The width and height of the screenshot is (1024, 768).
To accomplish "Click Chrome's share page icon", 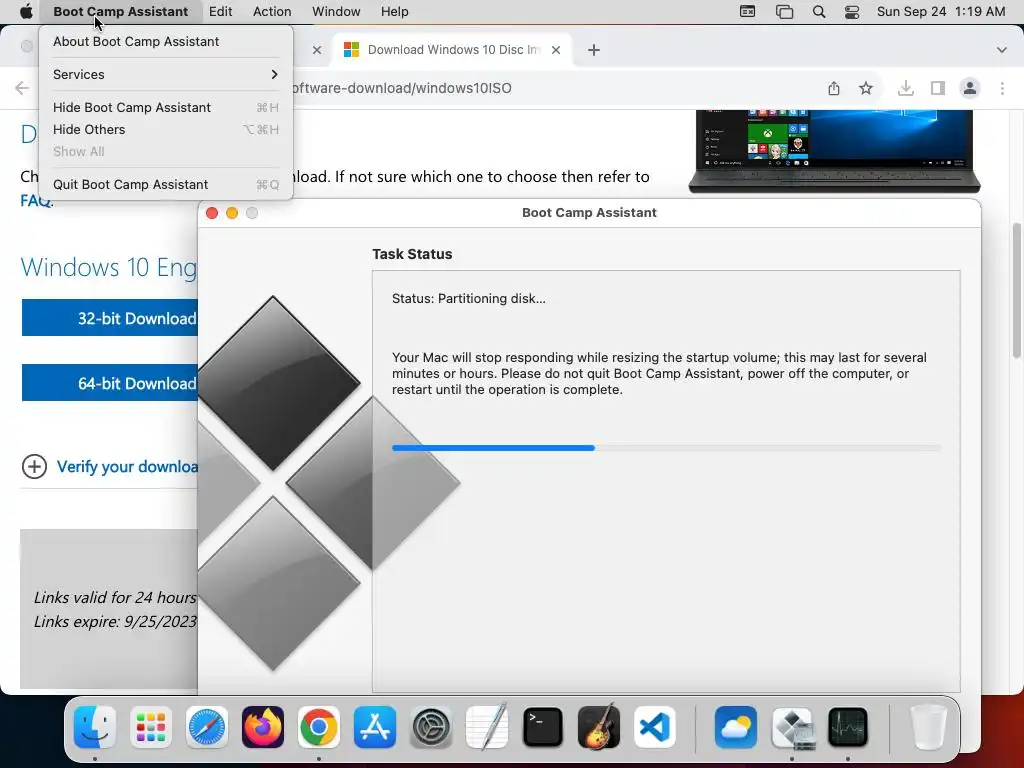I will (x=834, y=88).
